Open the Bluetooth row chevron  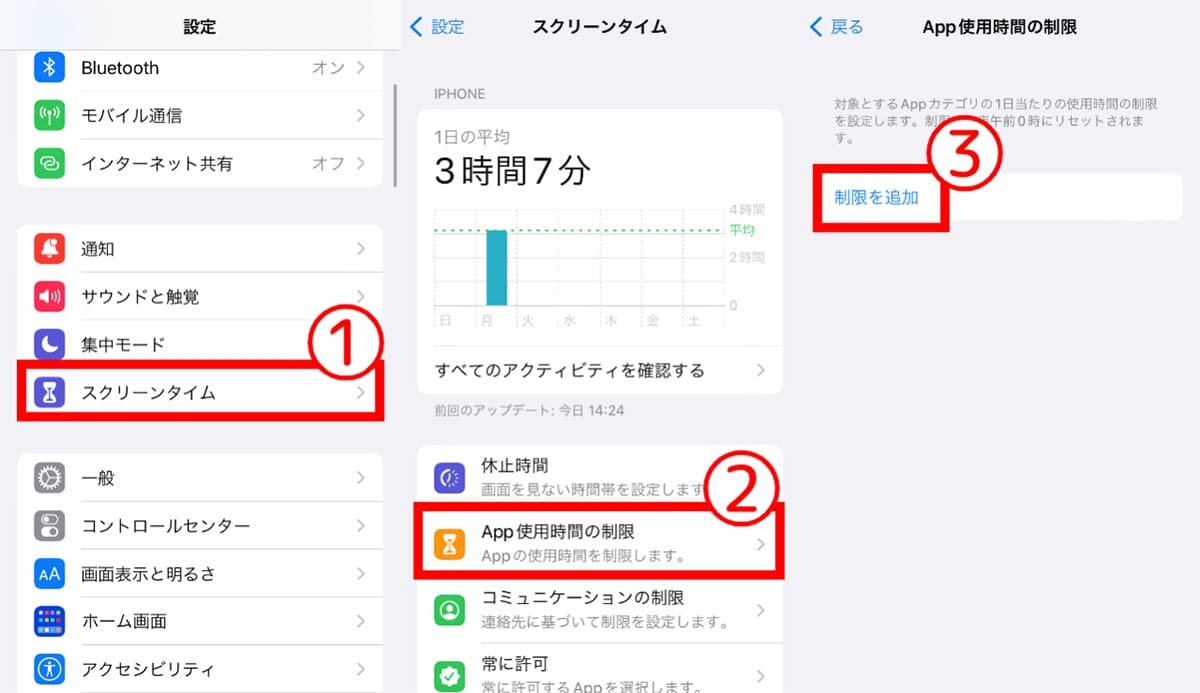[361, 67]
